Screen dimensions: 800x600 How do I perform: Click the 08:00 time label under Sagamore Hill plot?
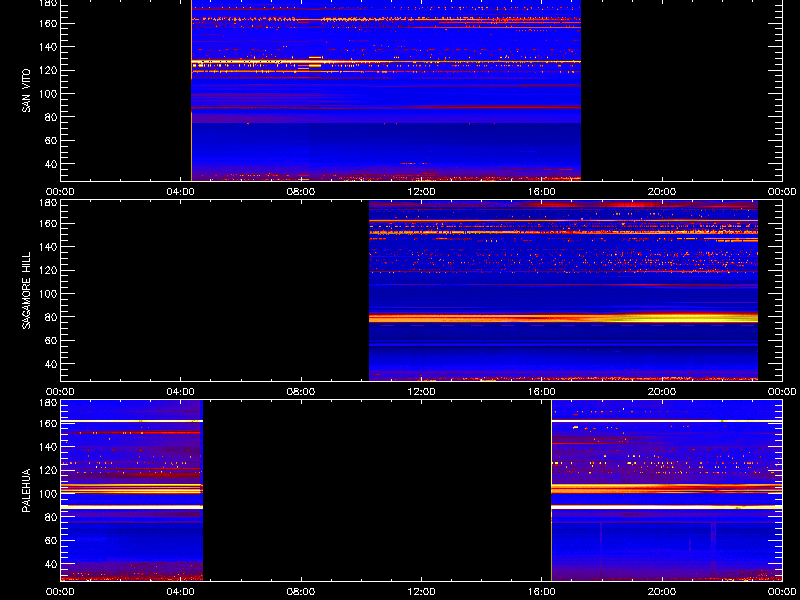pos(301,392)
